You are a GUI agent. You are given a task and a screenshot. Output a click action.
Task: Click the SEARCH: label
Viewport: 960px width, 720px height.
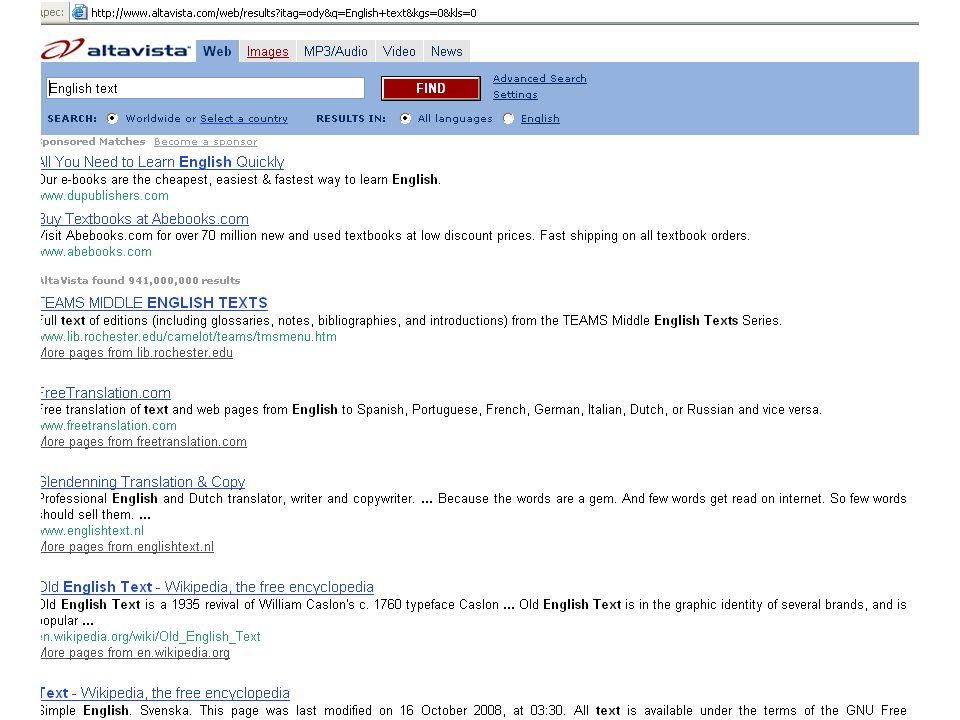(x=72, y=118)
